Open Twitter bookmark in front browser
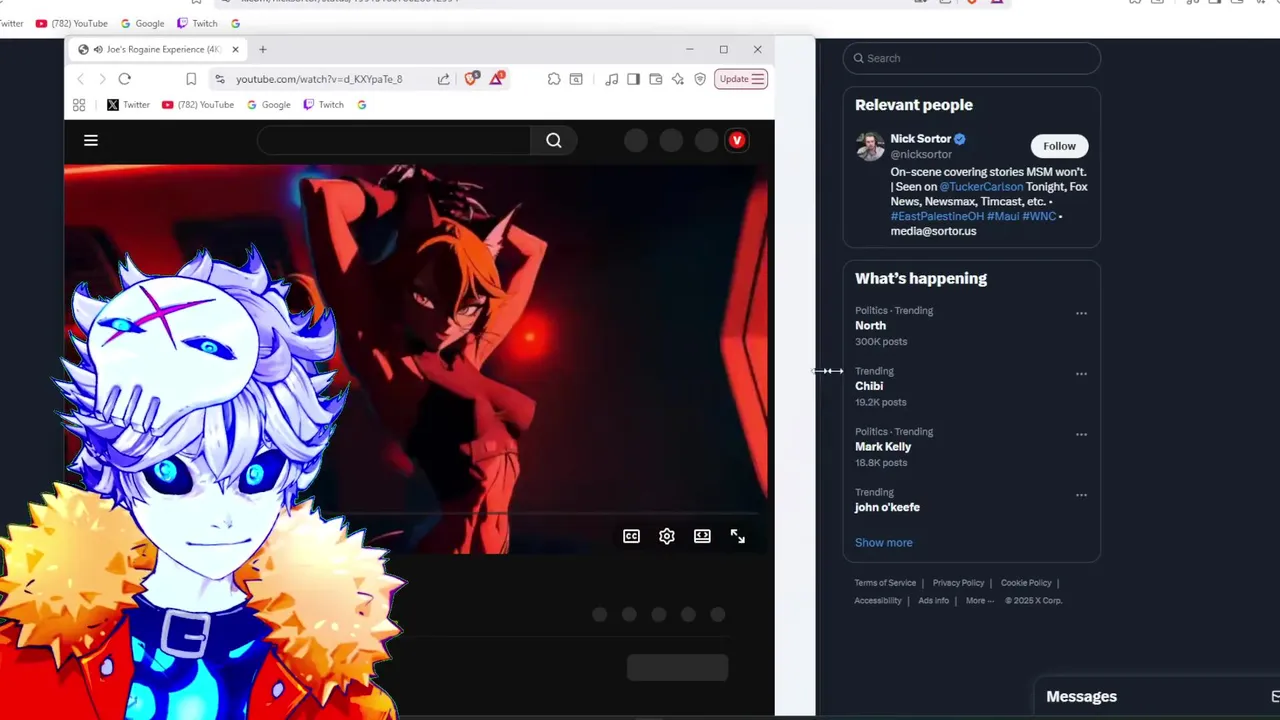The width and height of the screenshot is (1280, 720). [128, 104]
